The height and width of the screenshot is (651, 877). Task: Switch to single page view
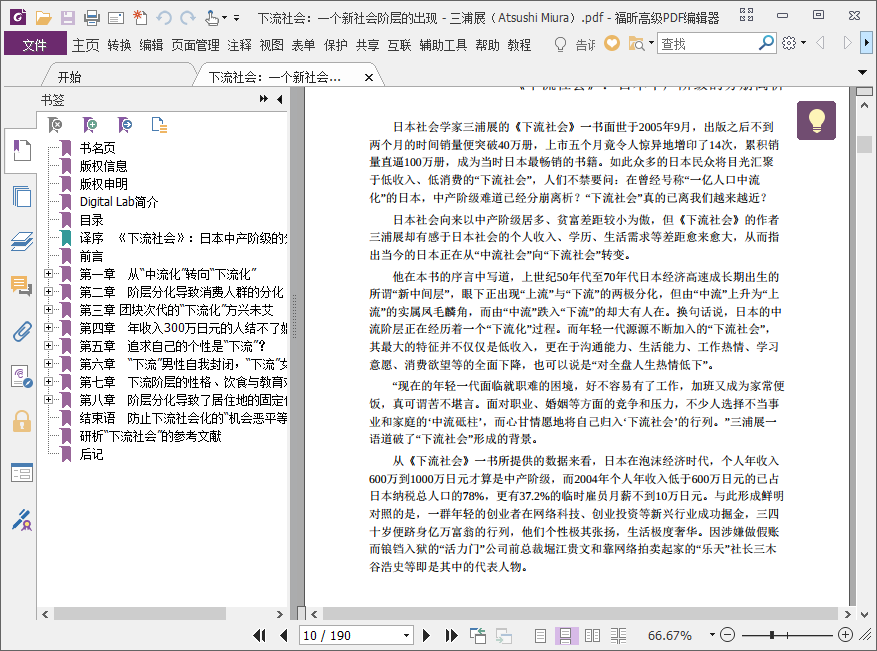point(540,635)
